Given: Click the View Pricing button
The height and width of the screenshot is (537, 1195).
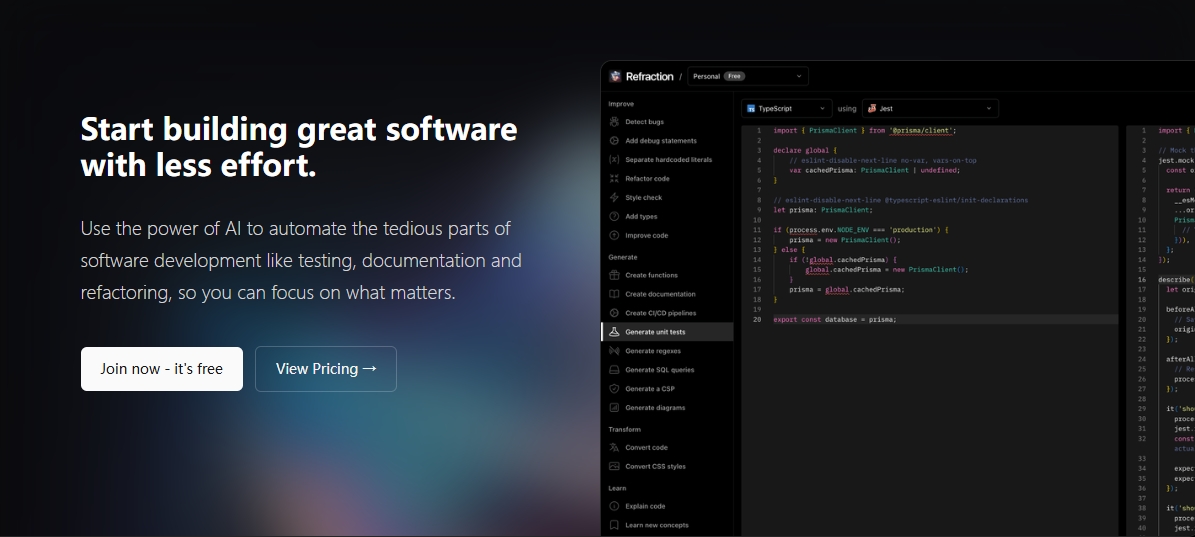Looking at the screenshot, I should (x=325, y=369).
